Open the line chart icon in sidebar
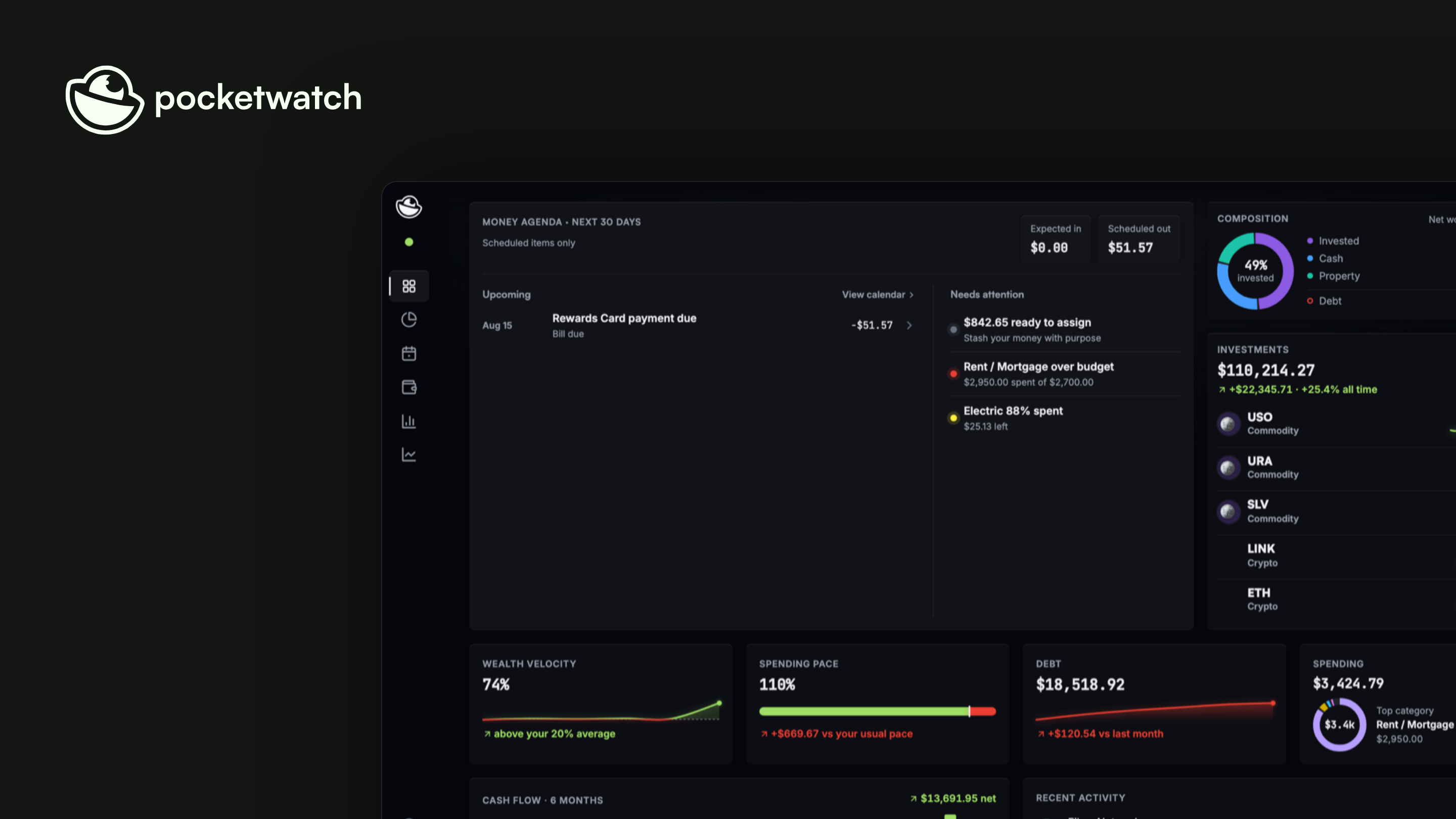Screen dimensions: 1456x819 pos(408,454)
